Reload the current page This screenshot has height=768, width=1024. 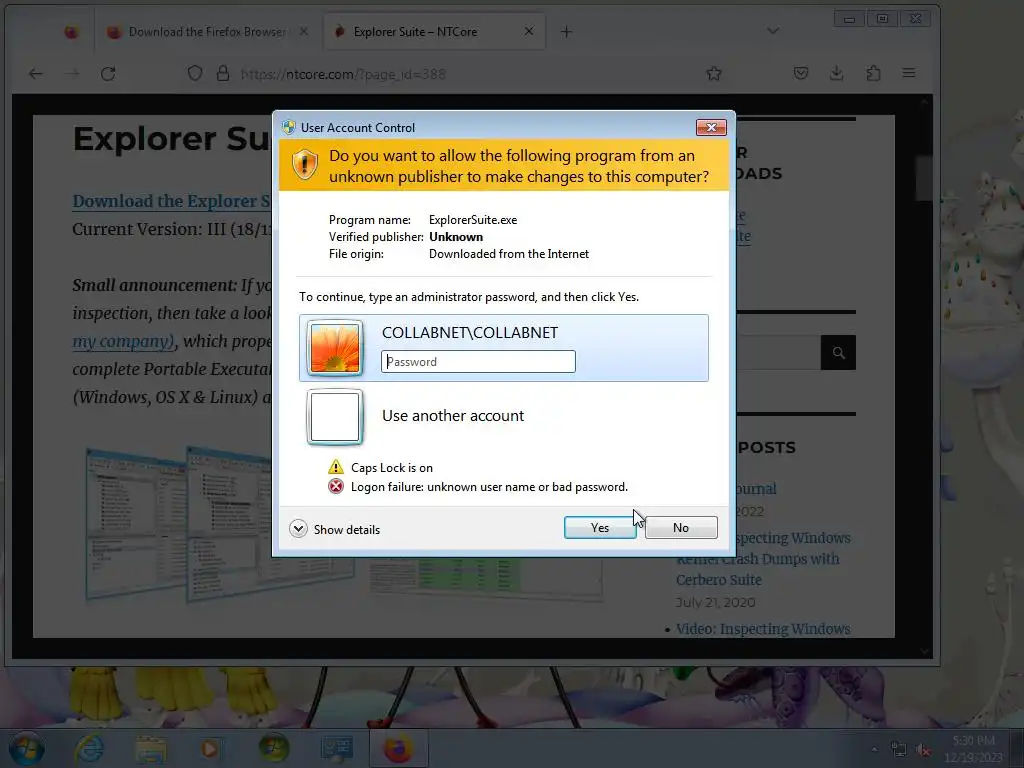click(x=108, y=74)
